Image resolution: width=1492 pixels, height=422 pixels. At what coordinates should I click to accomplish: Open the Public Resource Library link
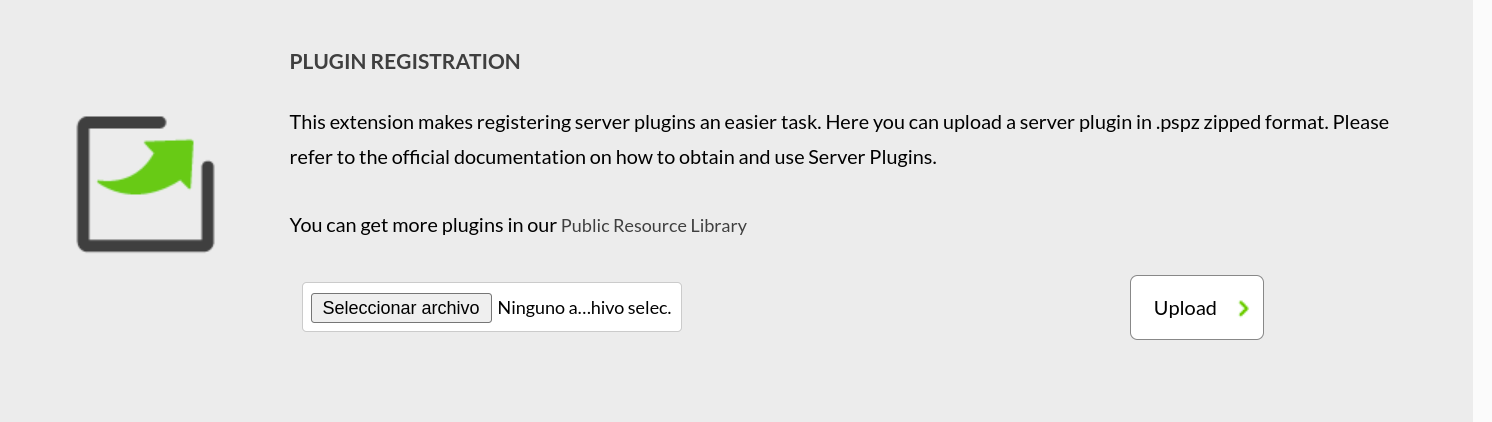click(x=654, y=225)
